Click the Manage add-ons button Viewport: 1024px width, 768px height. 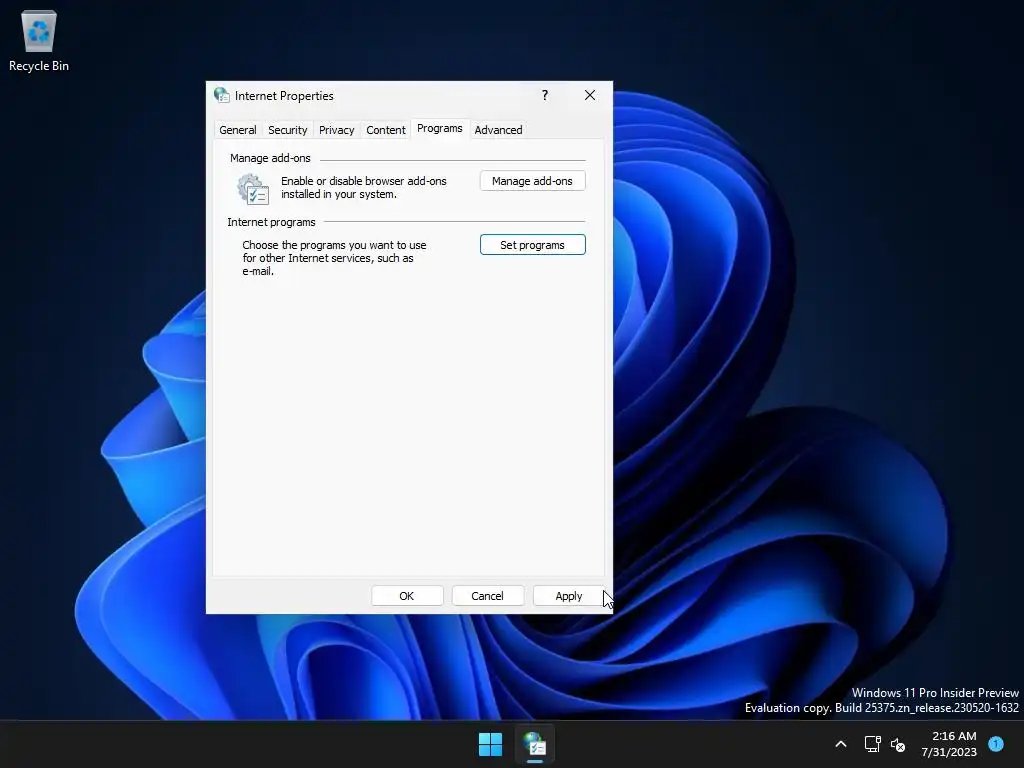point(532,181)
